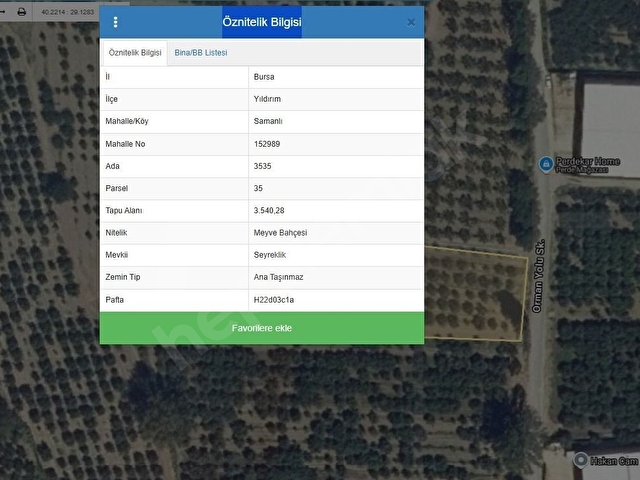Screen dimensions: 640x480
Task: Click the Favorilere ekle button
Action: point(262,328)
